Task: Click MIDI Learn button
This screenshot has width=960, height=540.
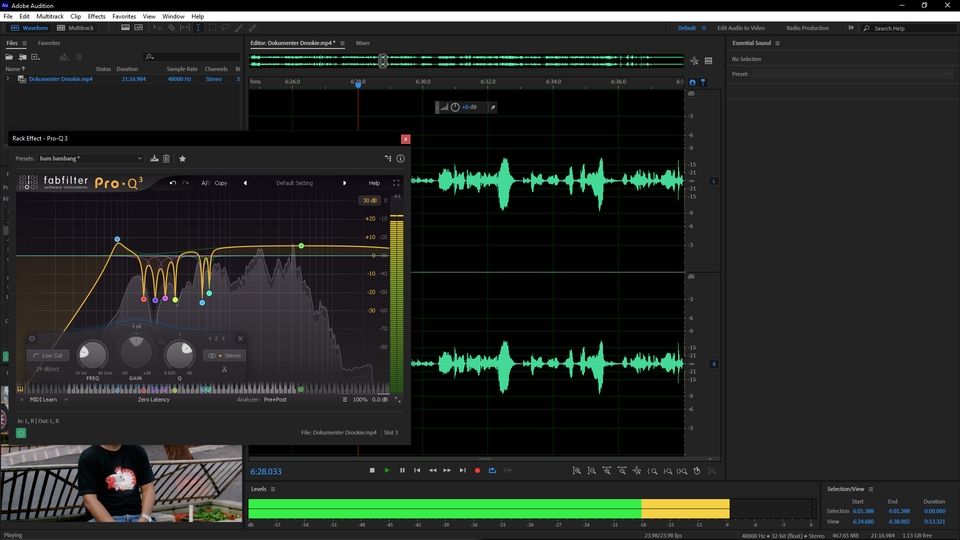Action: (43, 400)
